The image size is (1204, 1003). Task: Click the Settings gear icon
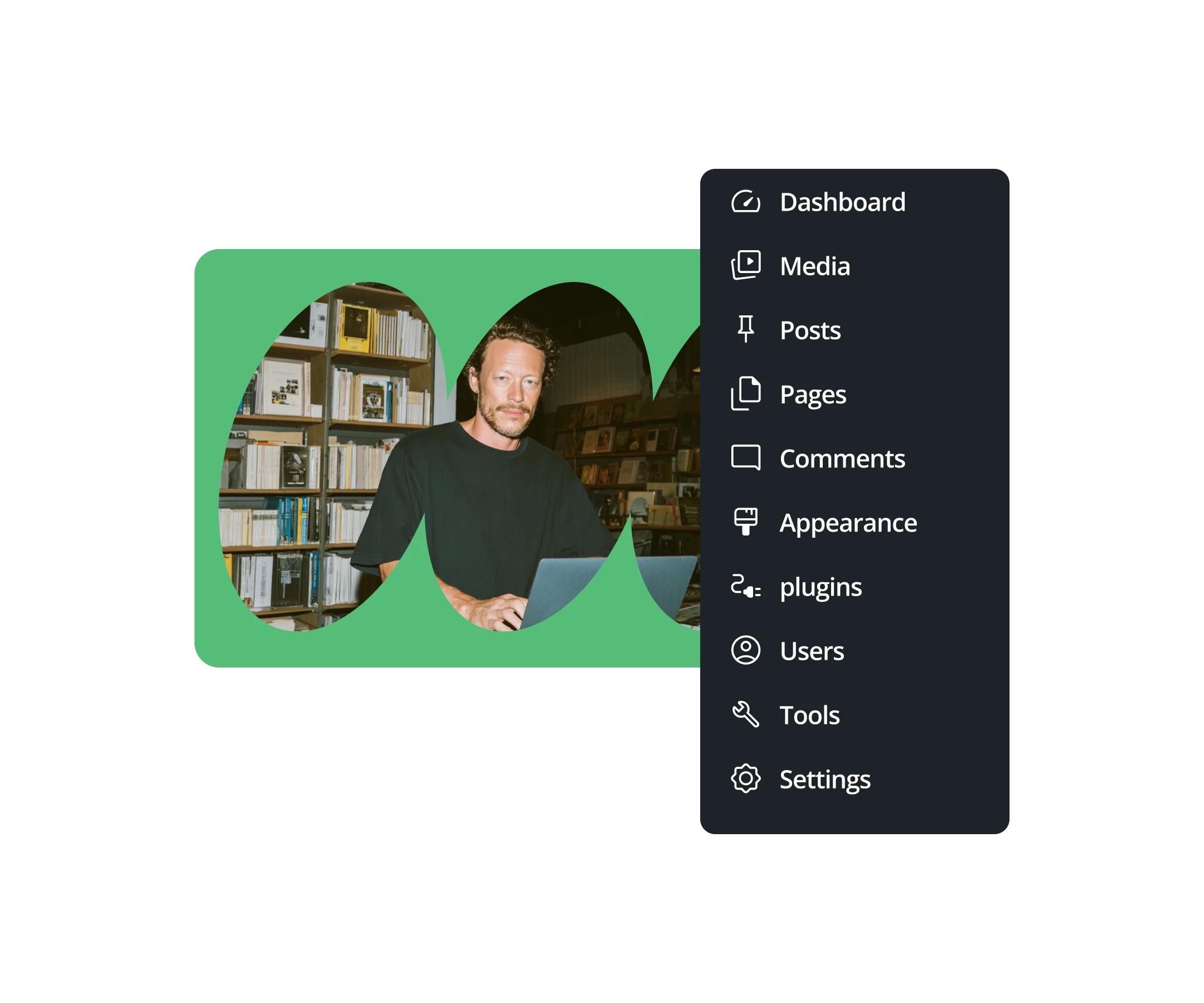point(745,778)
